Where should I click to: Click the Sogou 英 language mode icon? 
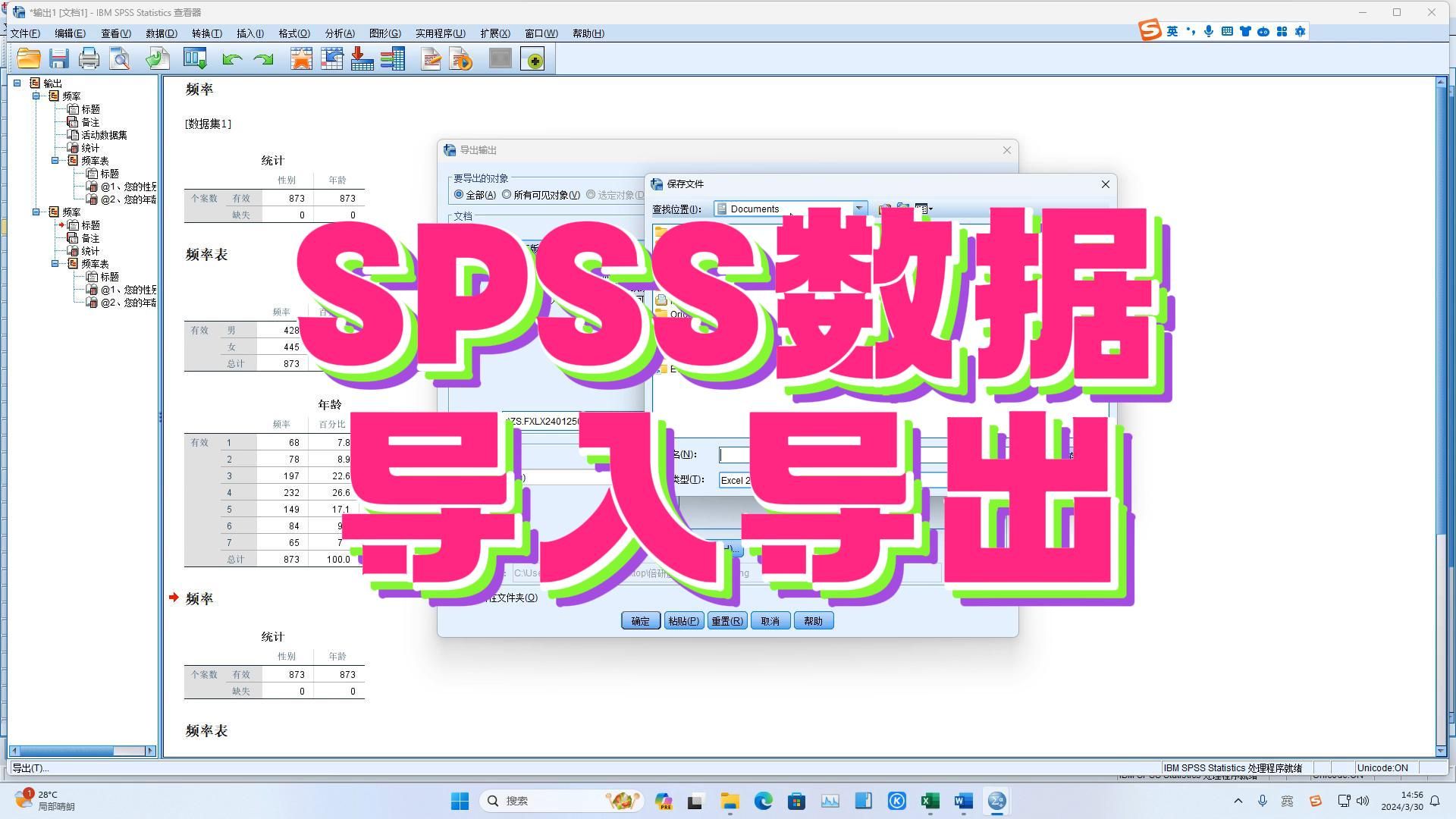point(1172,31)
